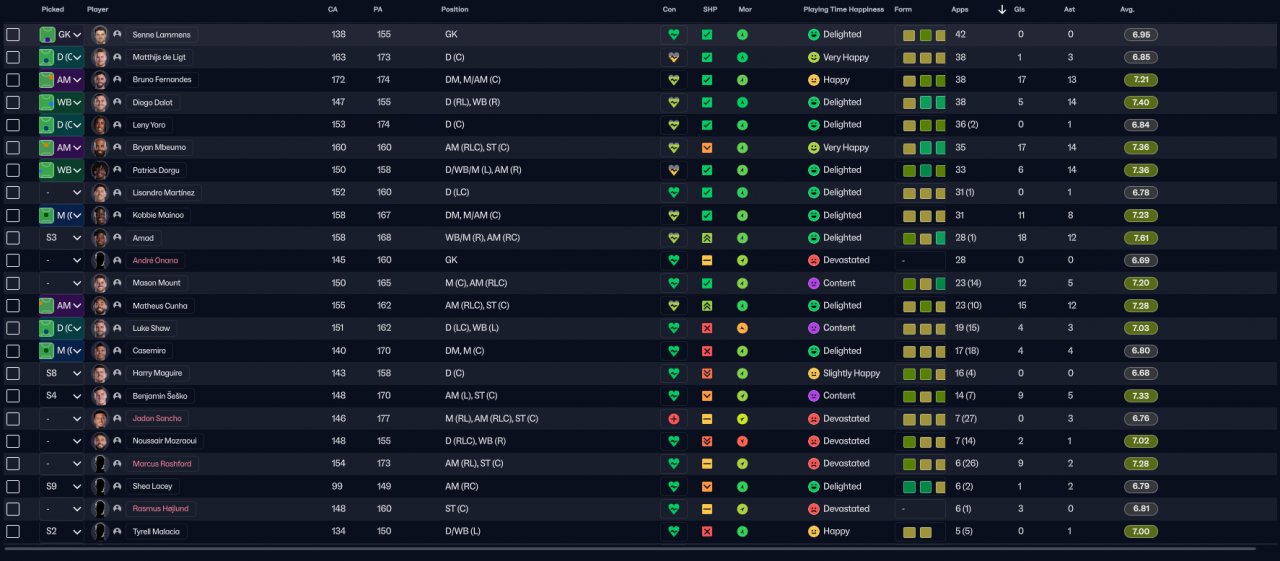
Task: Tick the checkbox for Shea Lacey
Action: point(13,486)
